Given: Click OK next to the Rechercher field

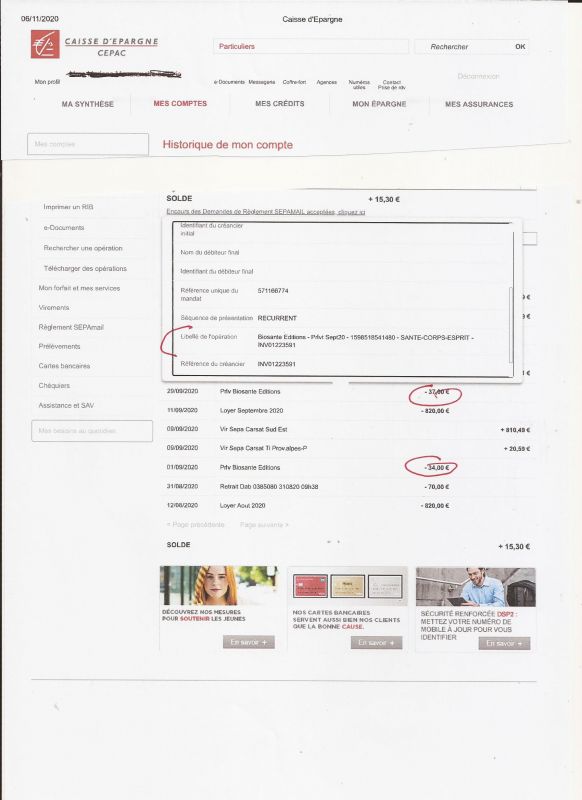Looking at the screenshot, I should (520, 46).
